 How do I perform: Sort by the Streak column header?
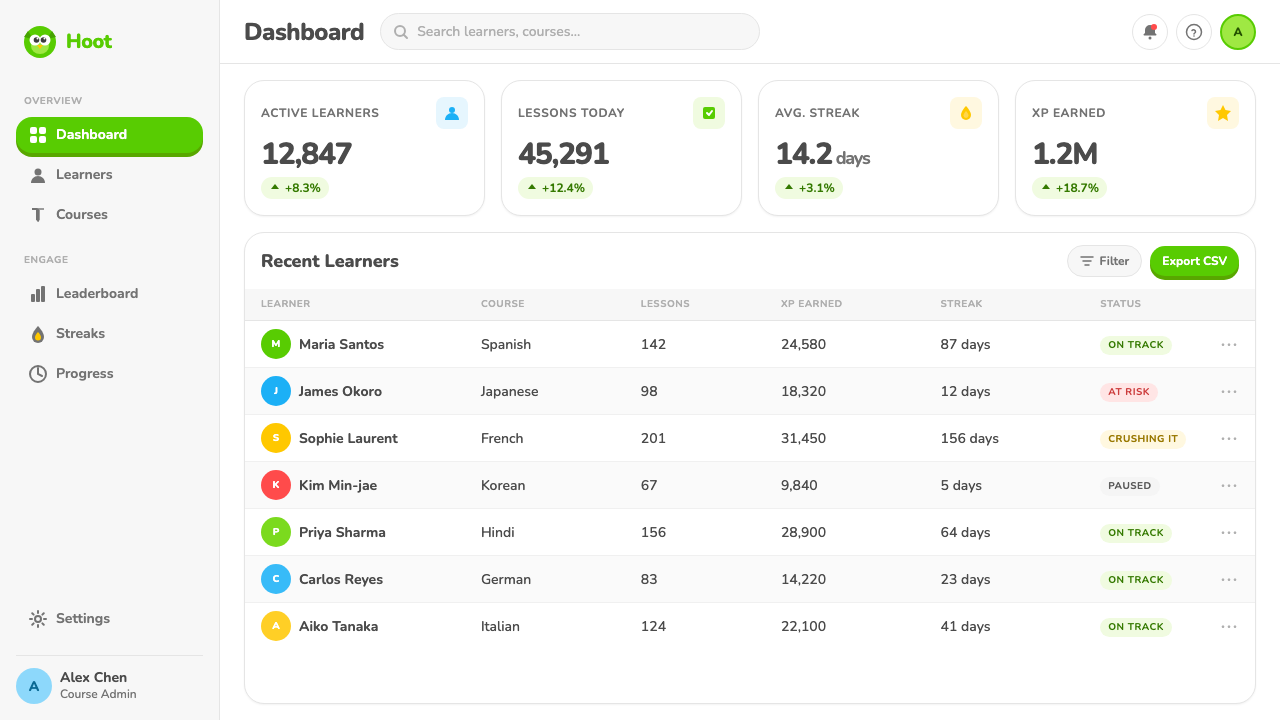pos(961,304)
